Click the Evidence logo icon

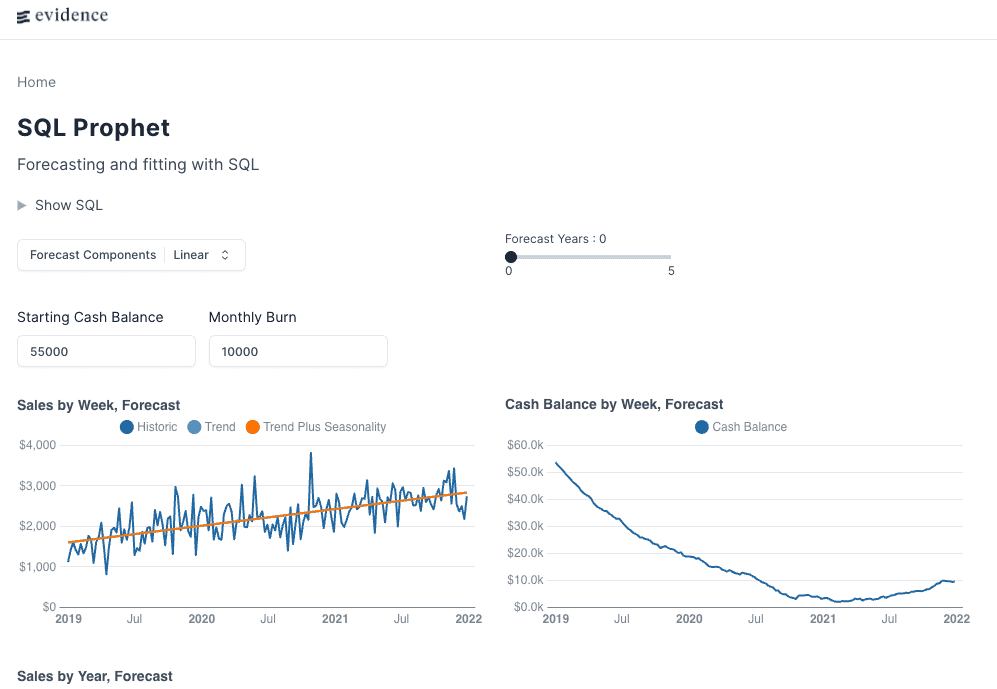24,16
